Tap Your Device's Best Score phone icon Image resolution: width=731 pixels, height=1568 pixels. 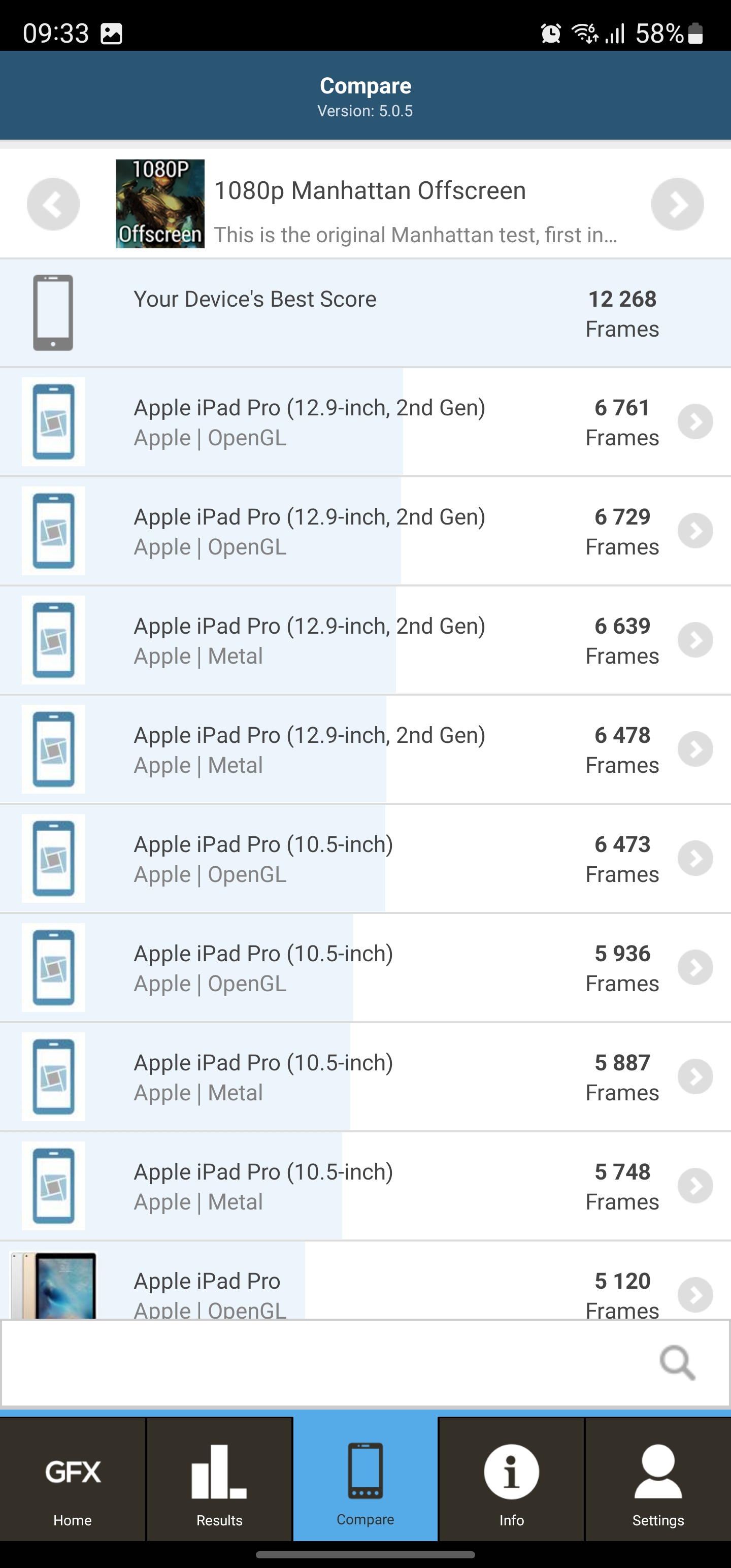click(x=53, y=313)
